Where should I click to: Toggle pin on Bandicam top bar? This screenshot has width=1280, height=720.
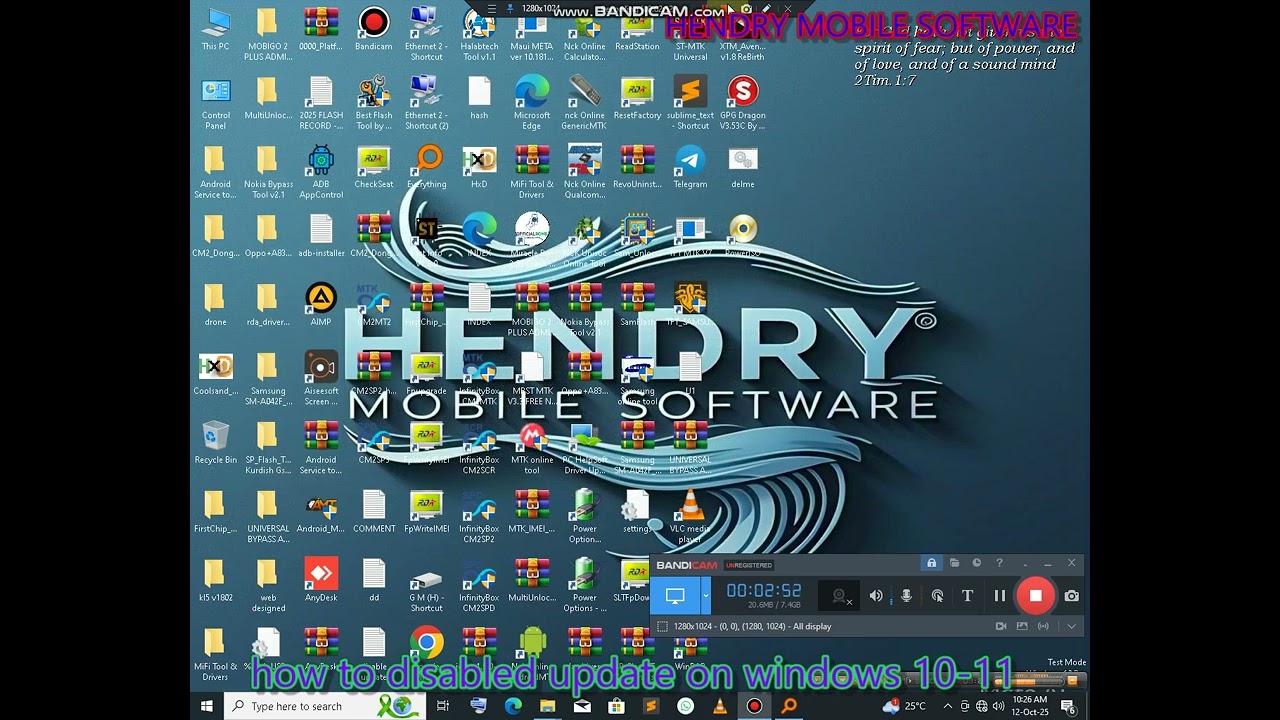(512, 8)
